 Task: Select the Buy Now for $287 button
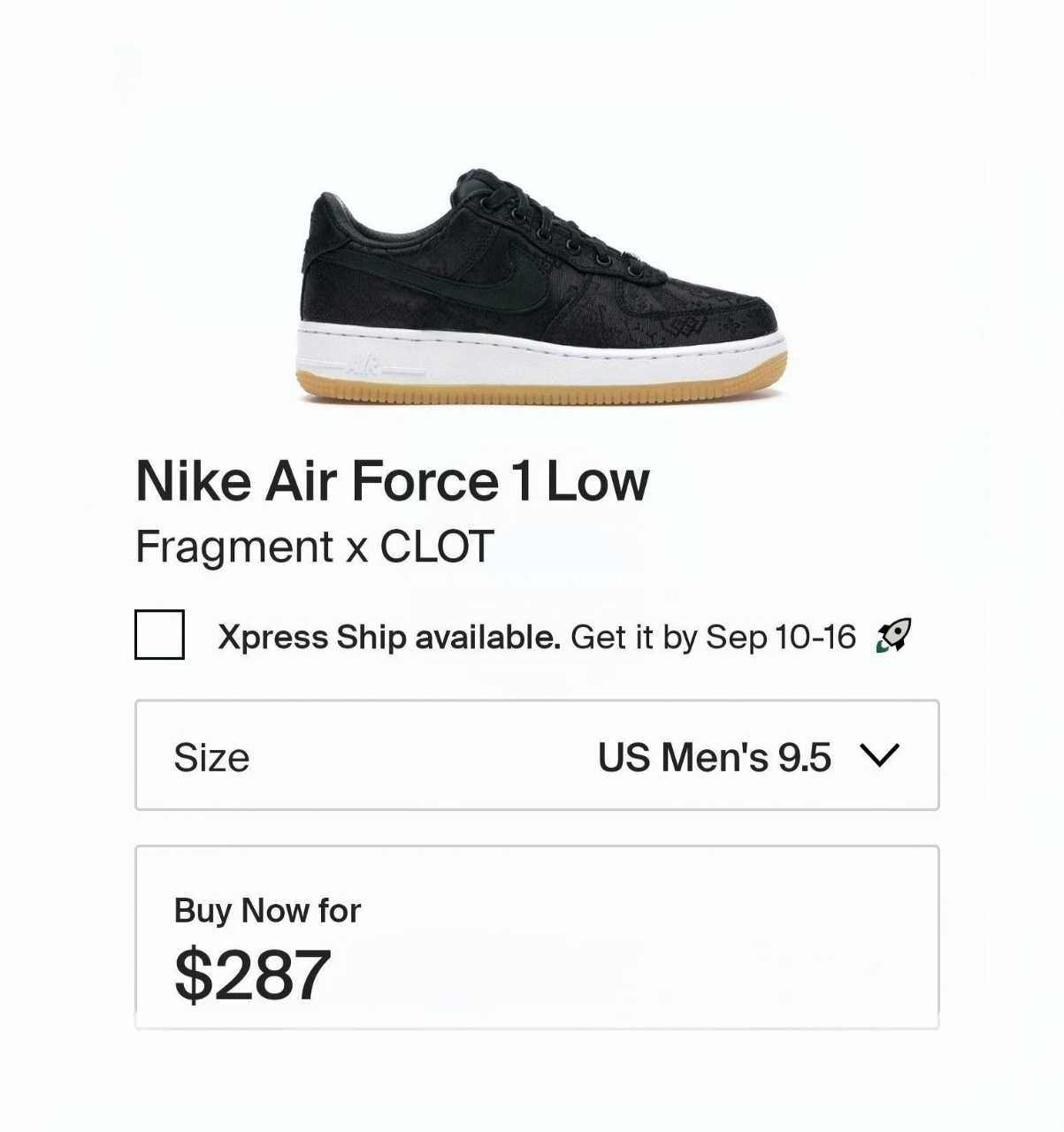(537, 937)
